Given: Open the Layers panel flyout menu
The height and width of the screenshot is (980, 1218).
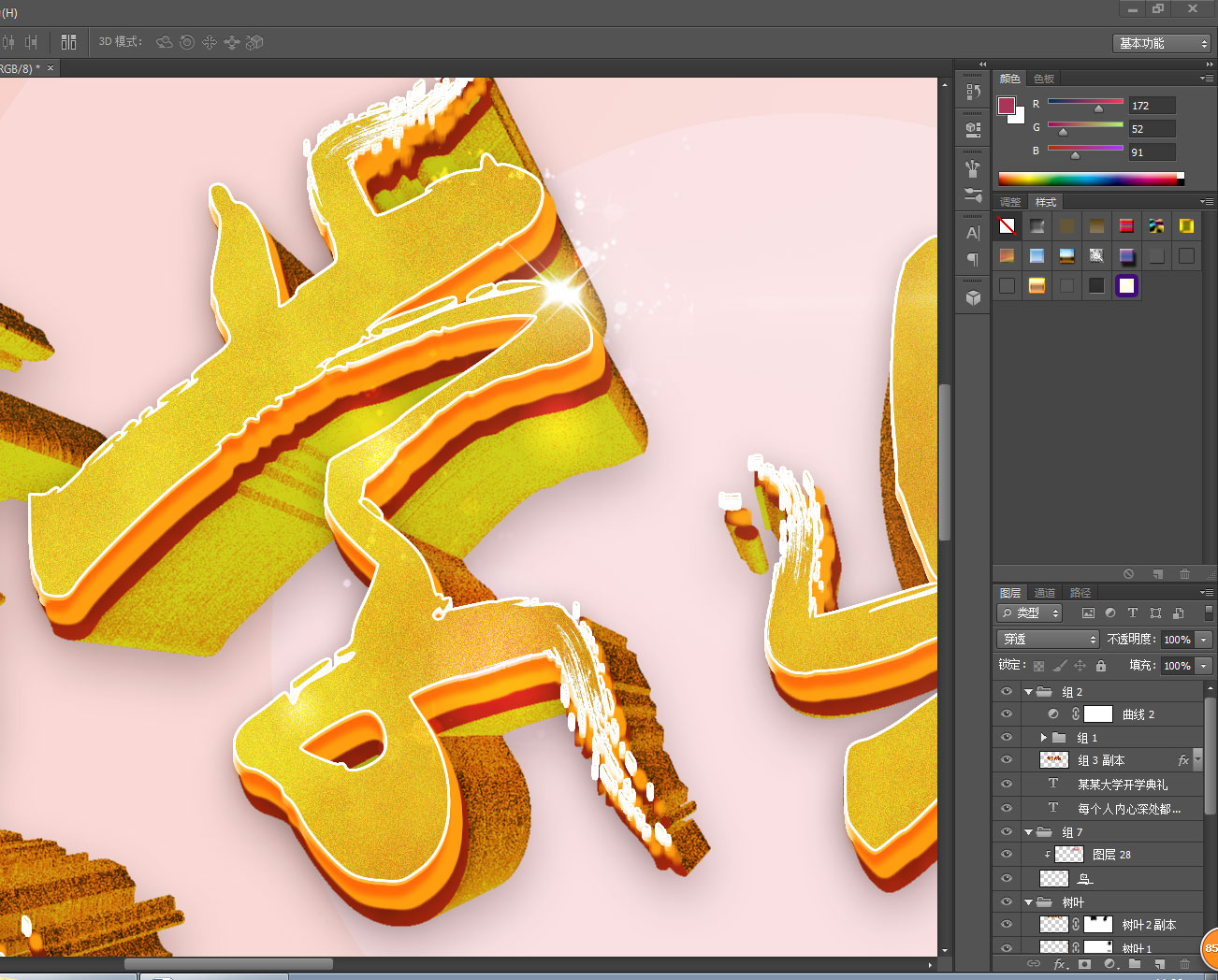Looking at the screenshot, I should (x=1207, y=593).
